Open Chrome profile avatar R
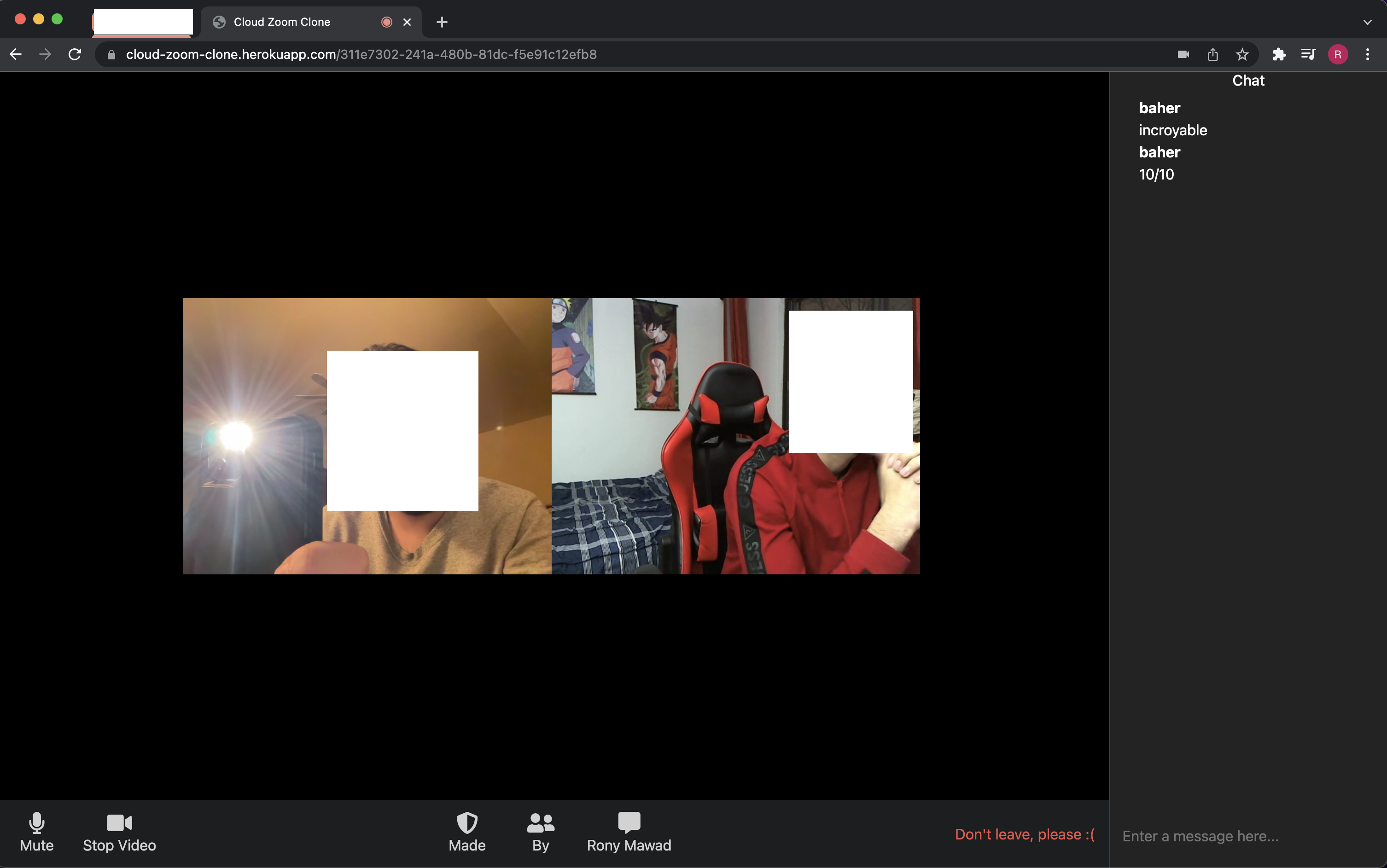This screenshot has height=868, width=1387. [x=1338, y=54]
